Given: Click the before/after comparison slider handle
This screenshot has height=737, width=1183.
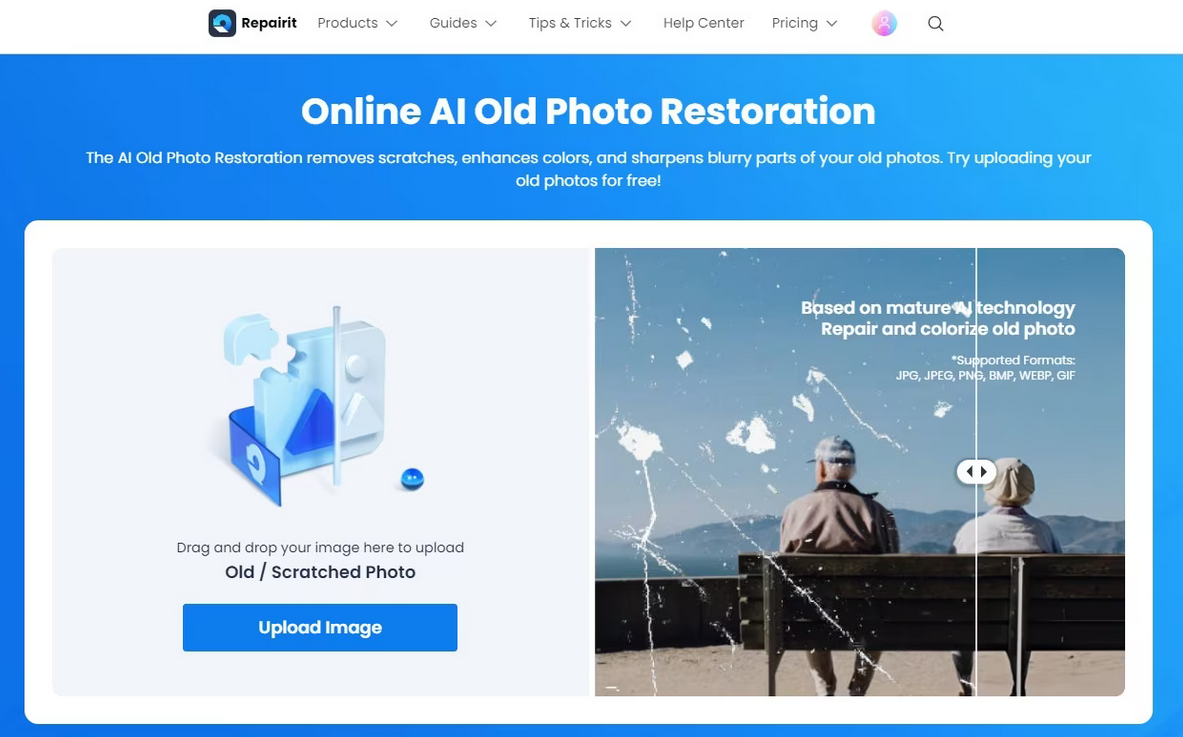Looking at the screenshot, I should click(976, 471).
